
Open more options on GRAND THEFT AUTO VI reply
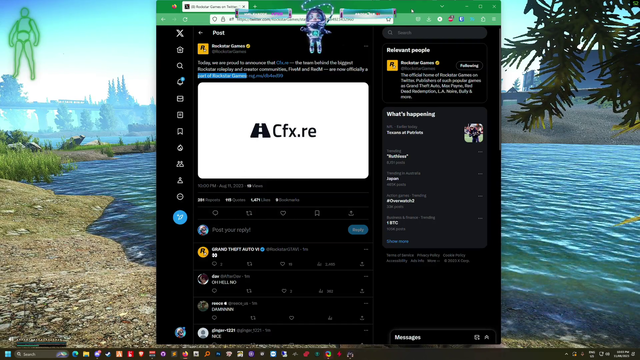coord(366,249)
